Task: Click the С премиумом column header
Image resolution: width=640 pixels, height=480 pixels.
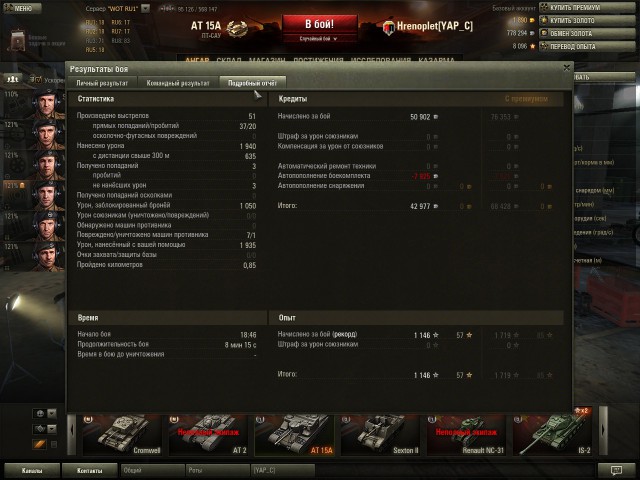Action: 526,99
